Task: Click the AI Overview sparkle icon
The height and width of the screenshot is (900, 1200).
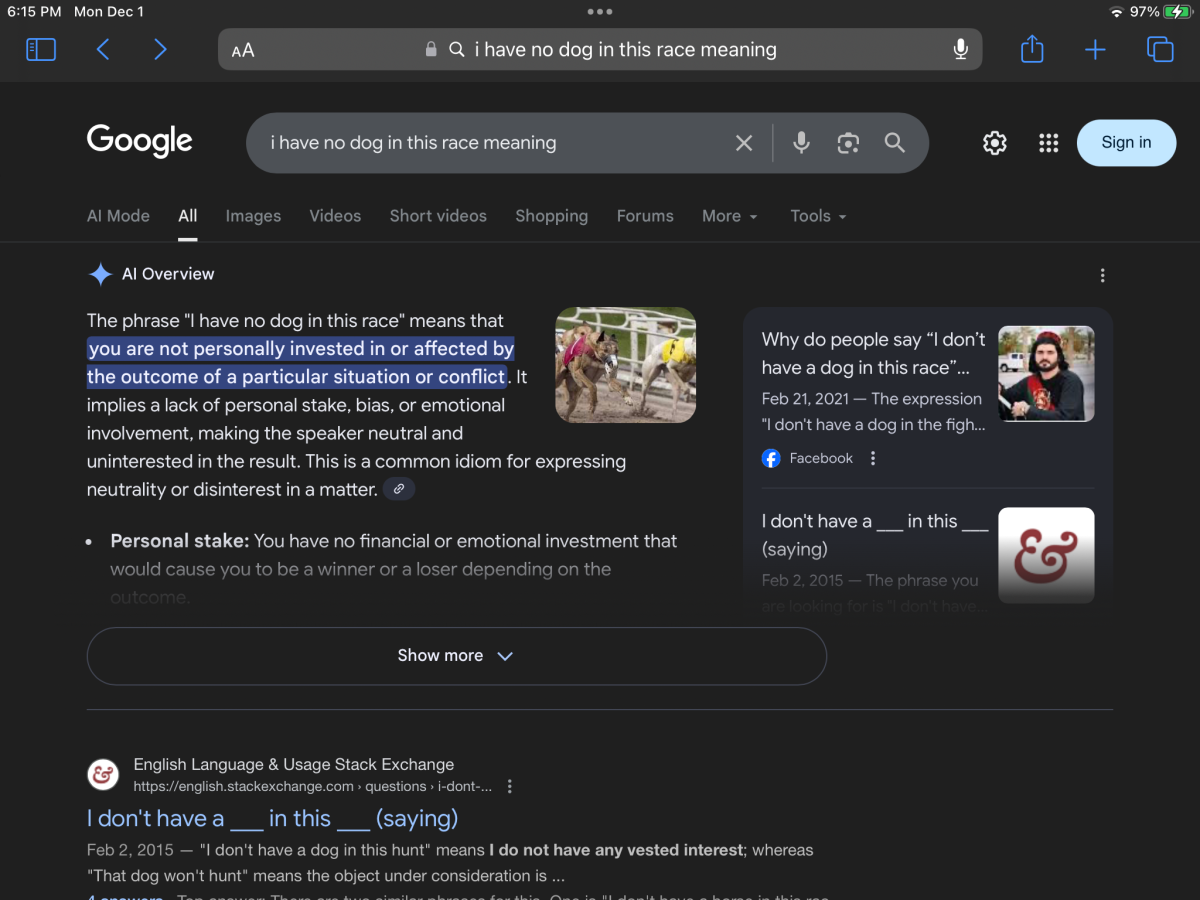Action: click(x=100, y=274)
